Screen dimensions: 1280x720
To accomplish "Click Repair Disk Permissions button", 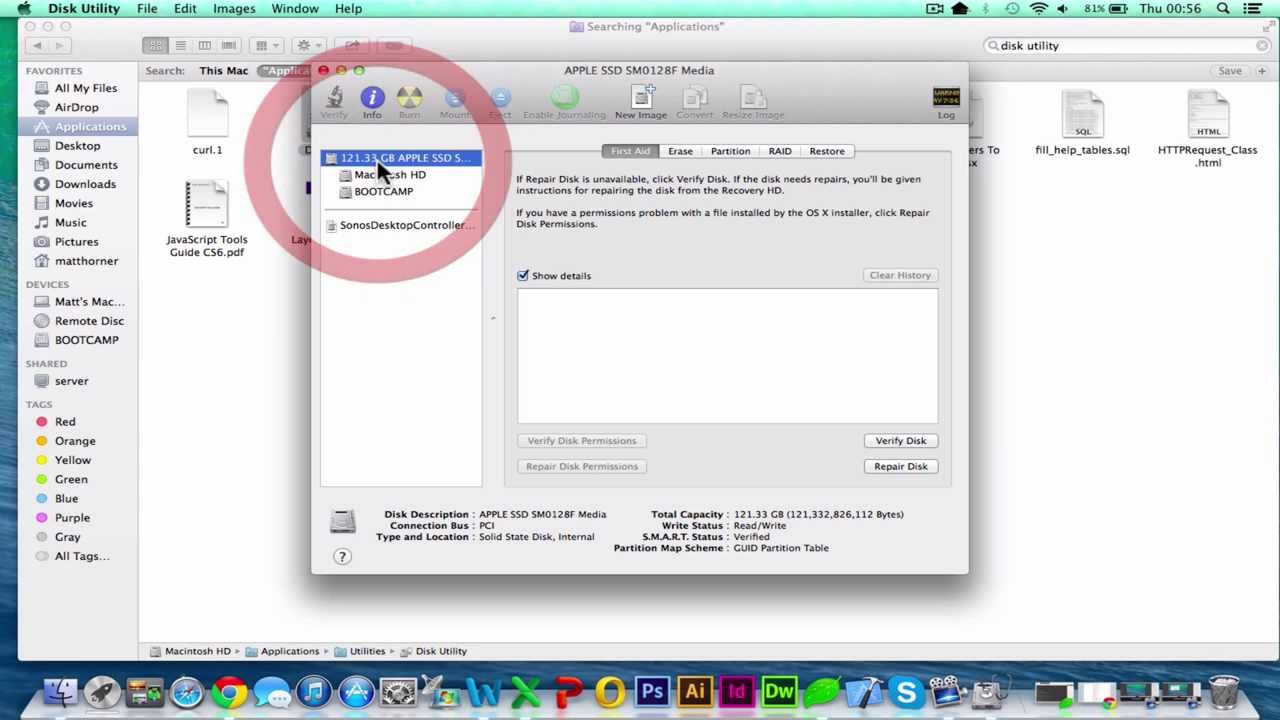I will click(x=582, y=466).
